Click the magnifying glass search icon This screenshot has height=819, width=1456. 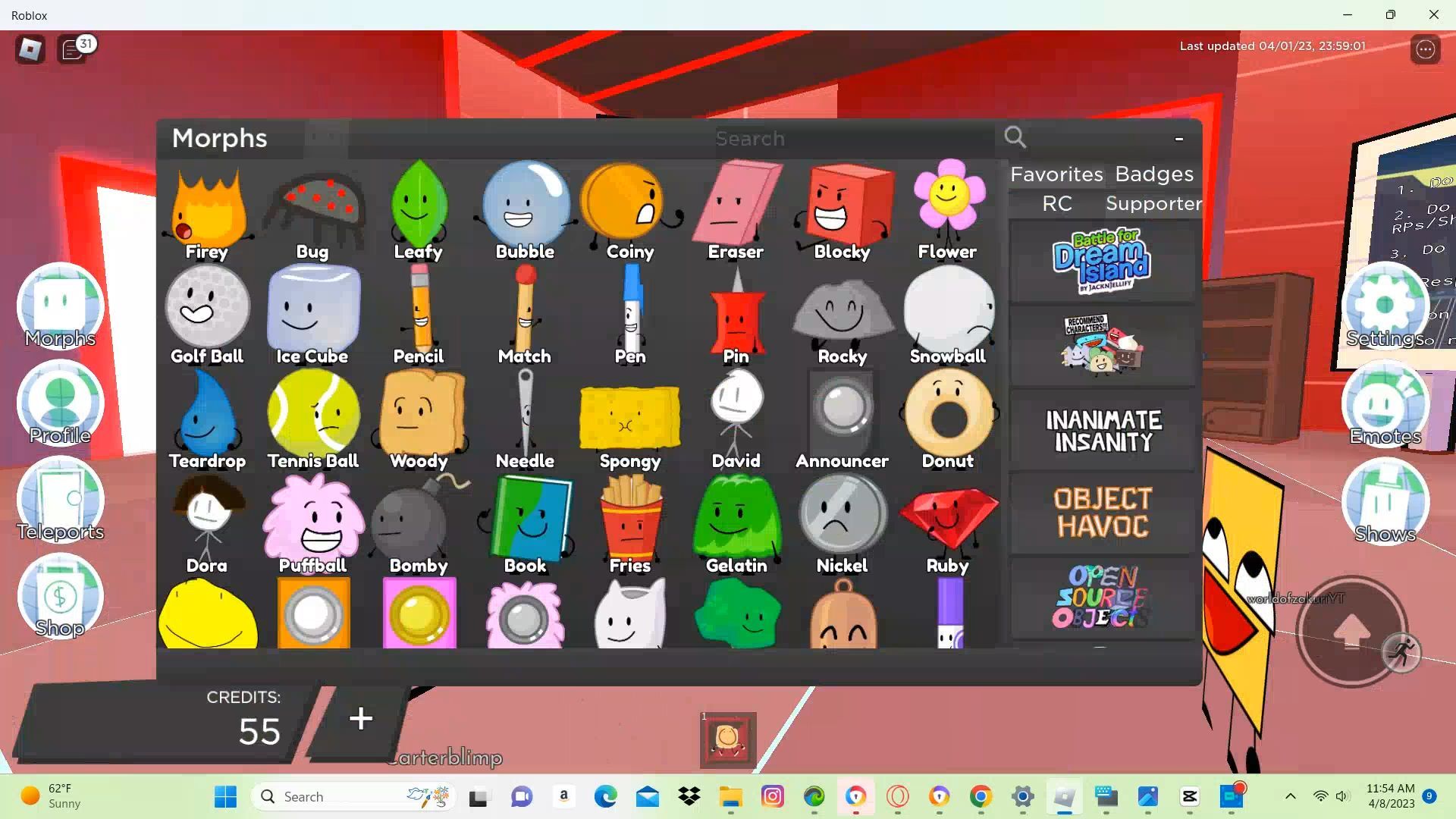1015,137
